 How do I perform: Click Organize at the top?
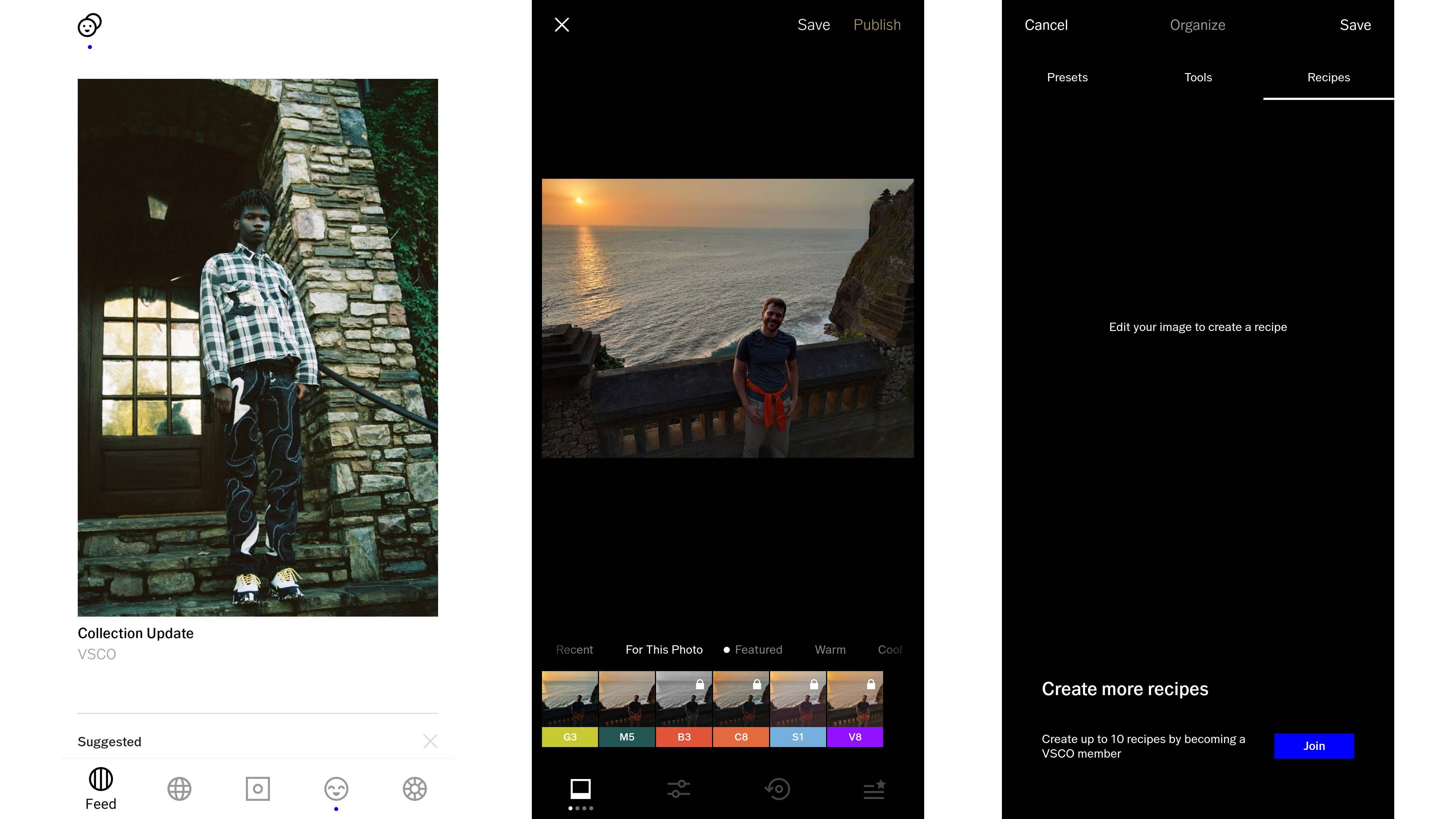tap(1197, 25)
